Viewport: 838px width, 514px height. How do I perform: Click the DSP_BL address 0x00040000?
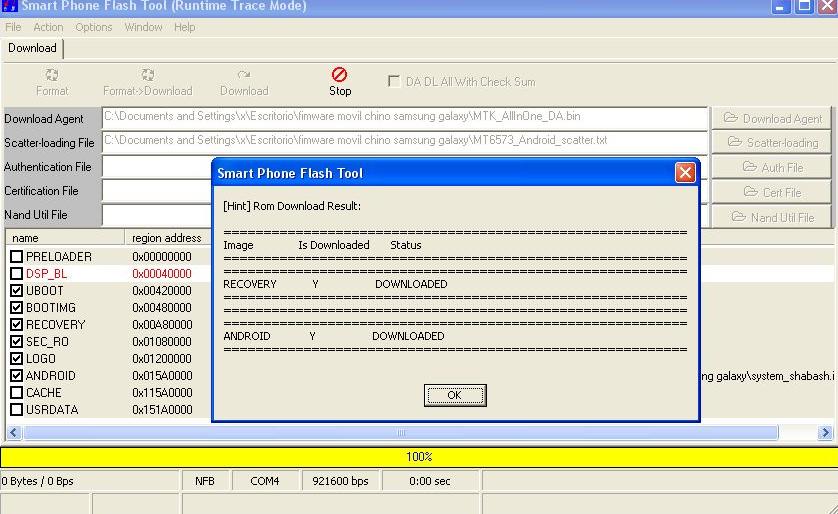(x=161, y=274)
